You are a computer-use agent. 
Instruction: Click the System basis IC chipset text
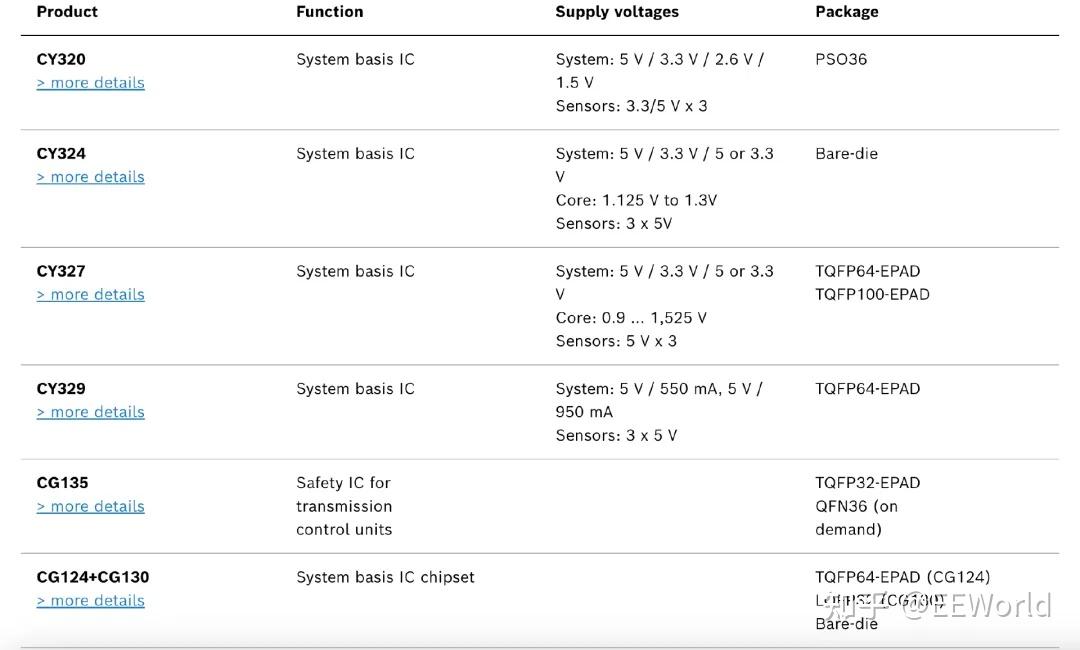pos(385,577)
